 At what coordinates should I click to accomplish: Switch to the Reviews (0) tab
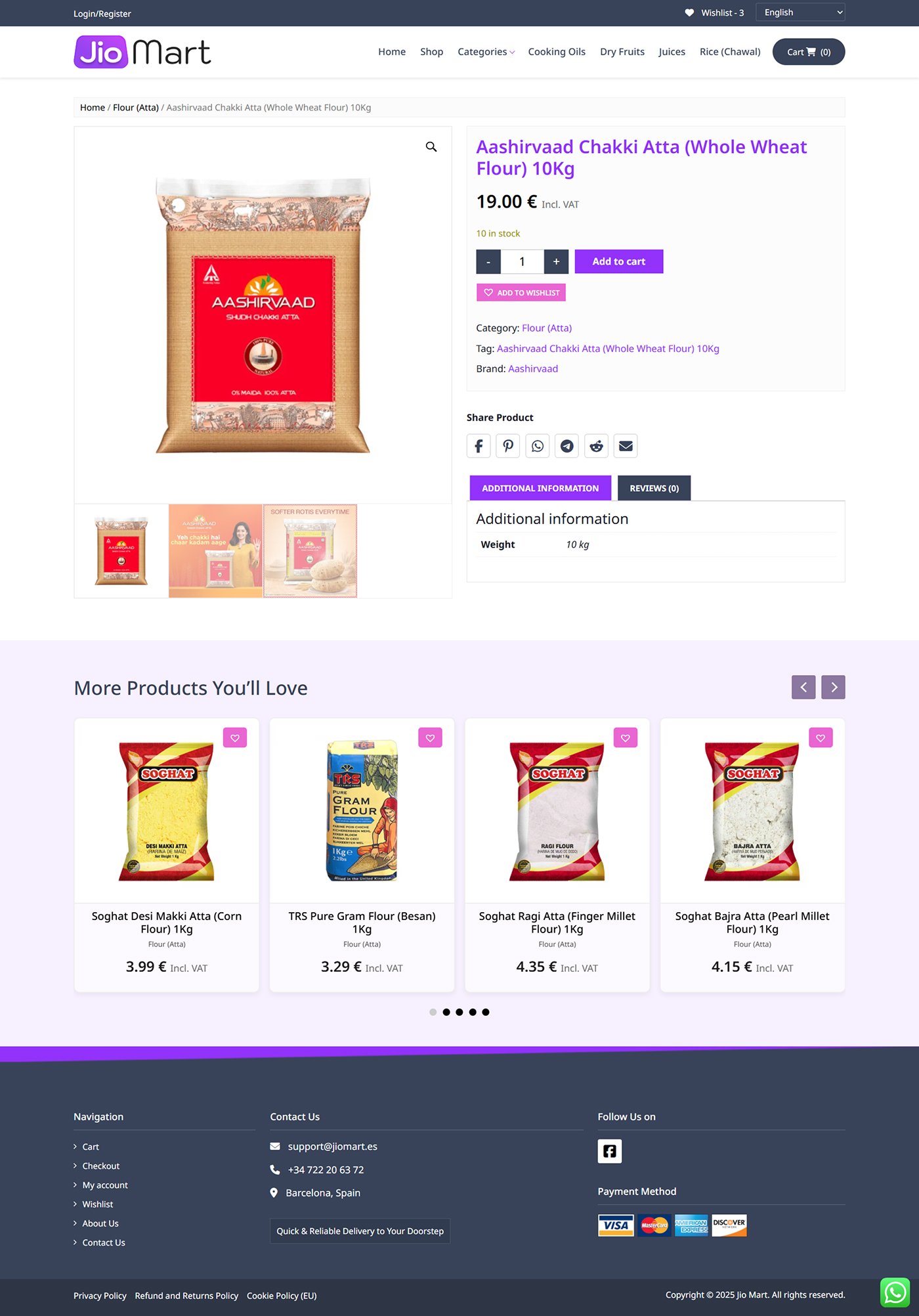654,488
